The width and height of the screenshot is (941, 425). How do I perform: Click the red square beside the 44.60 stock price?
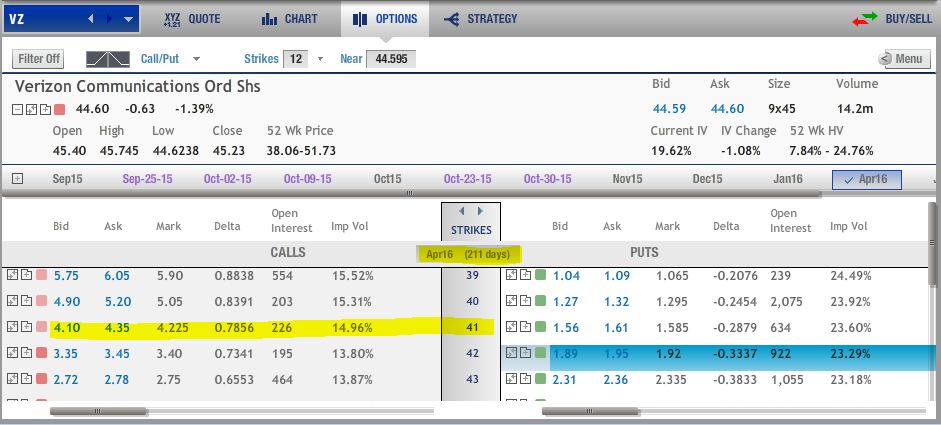tap(59, 109)
